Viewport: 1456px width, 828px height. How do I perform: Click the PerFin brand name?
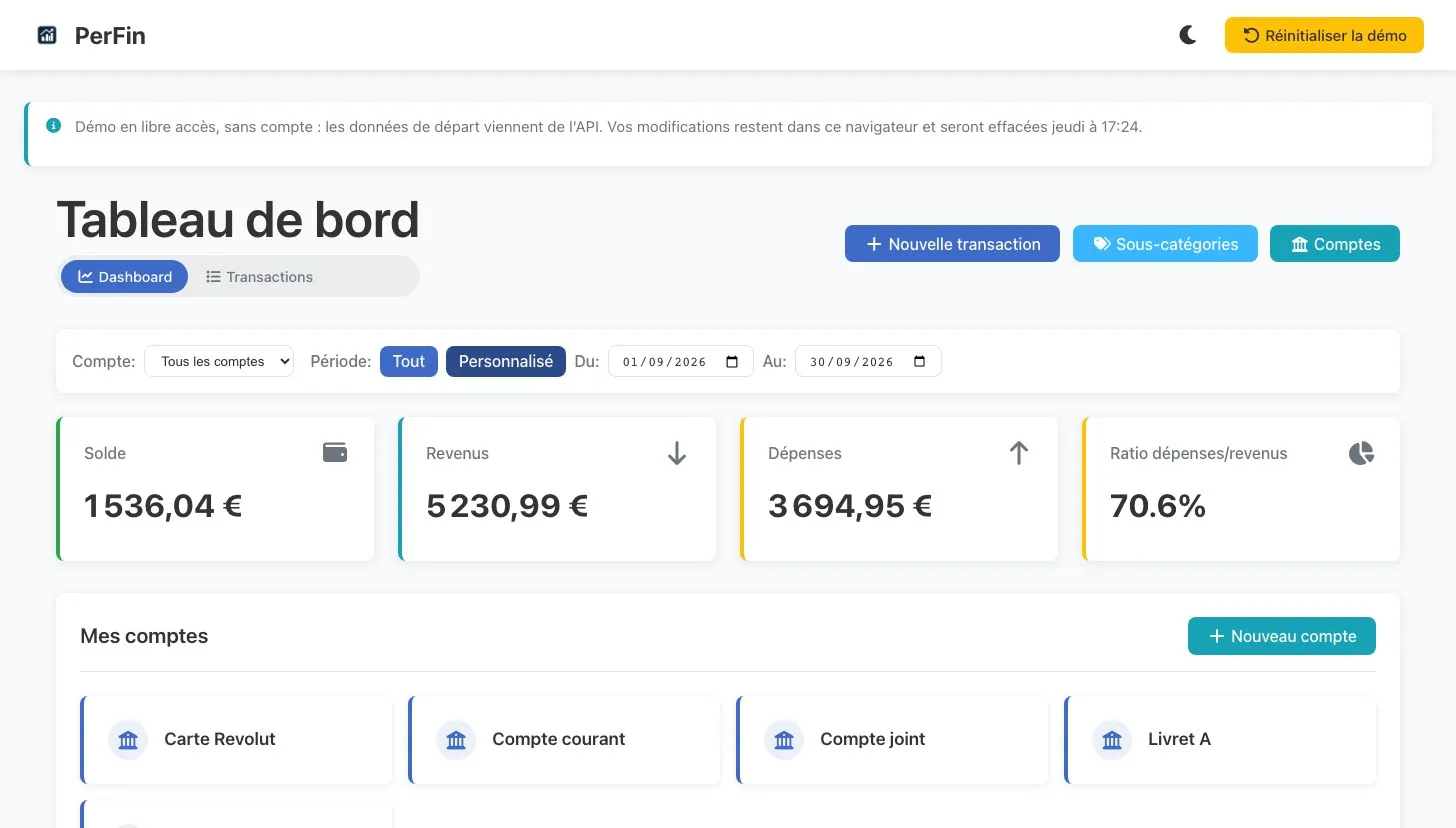[x=110, y=36]
